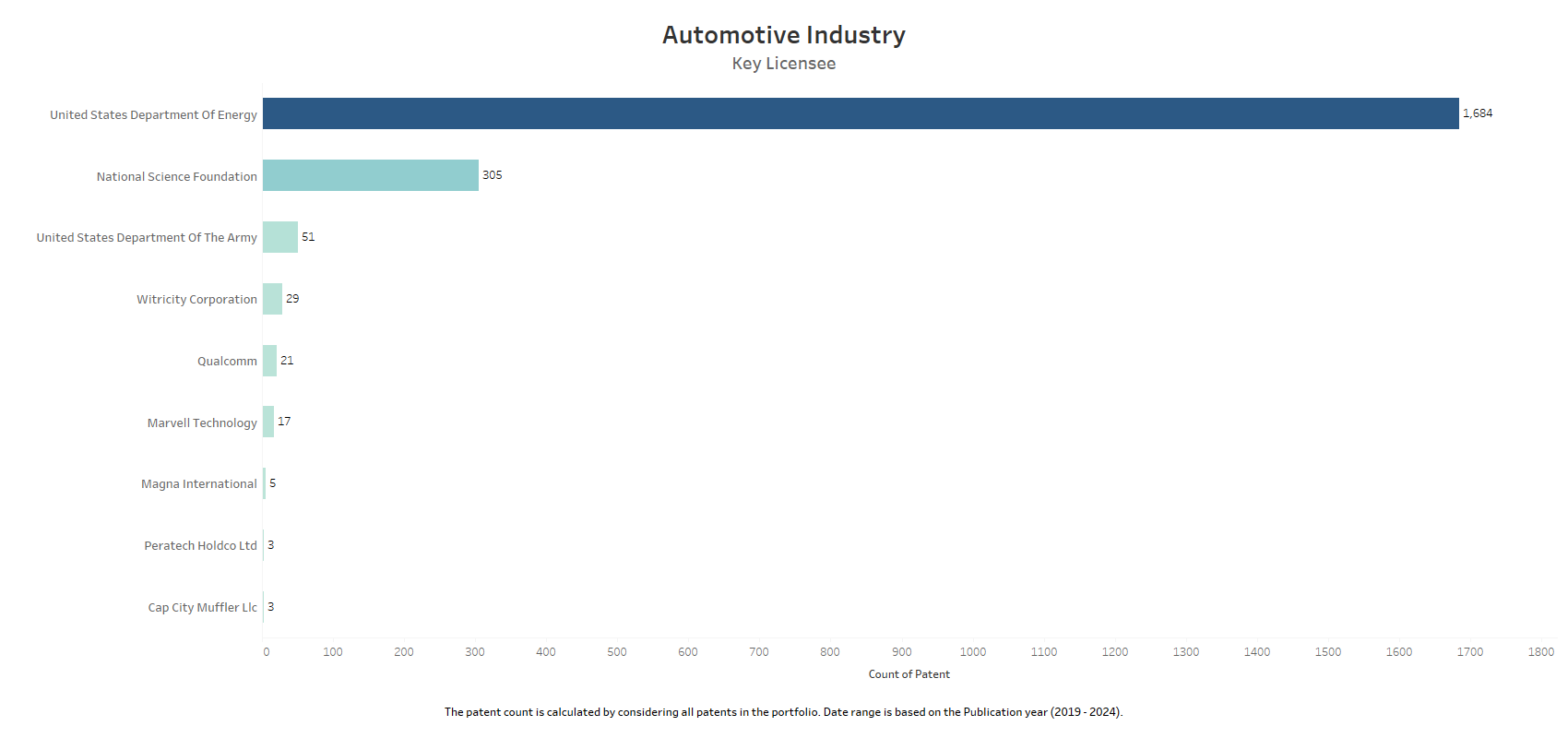The height and width of the screenshot is (738, 1568).
Task: Click the Qualcomm bar in the chart
Action: pos(269,361)
